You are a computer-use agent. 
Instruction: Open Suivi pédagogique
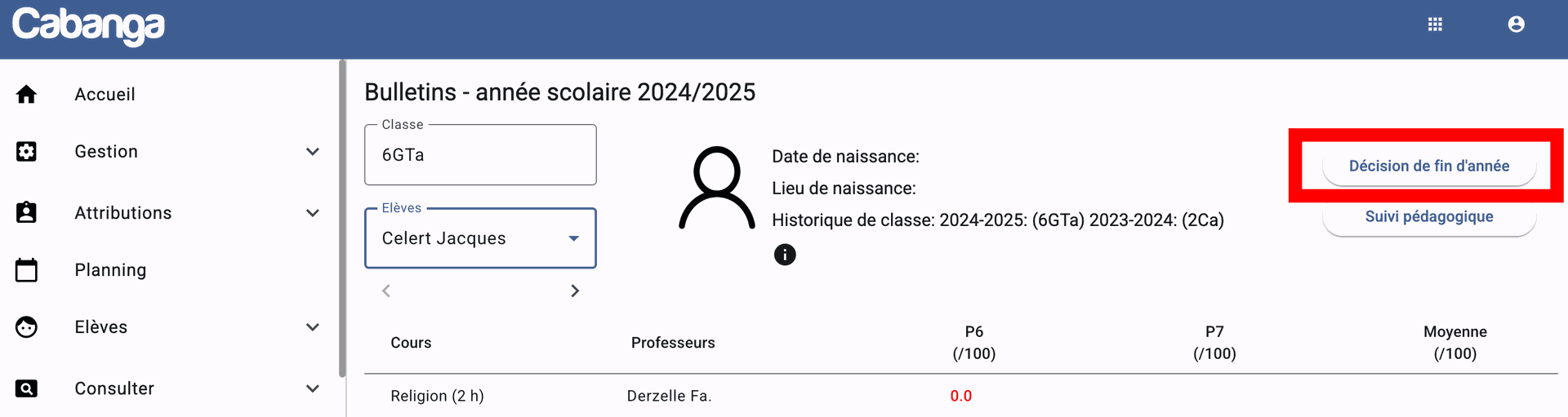point(1428,217)
